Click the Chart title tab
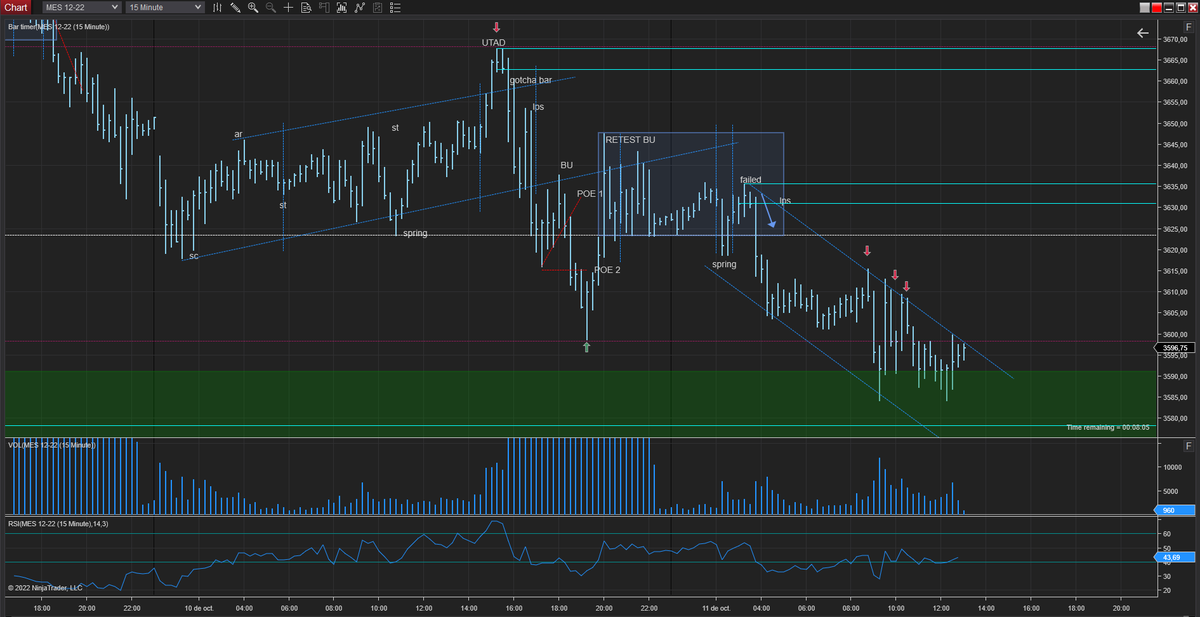This screenshot has height=617, width=1200. click(x=18, y=7)
